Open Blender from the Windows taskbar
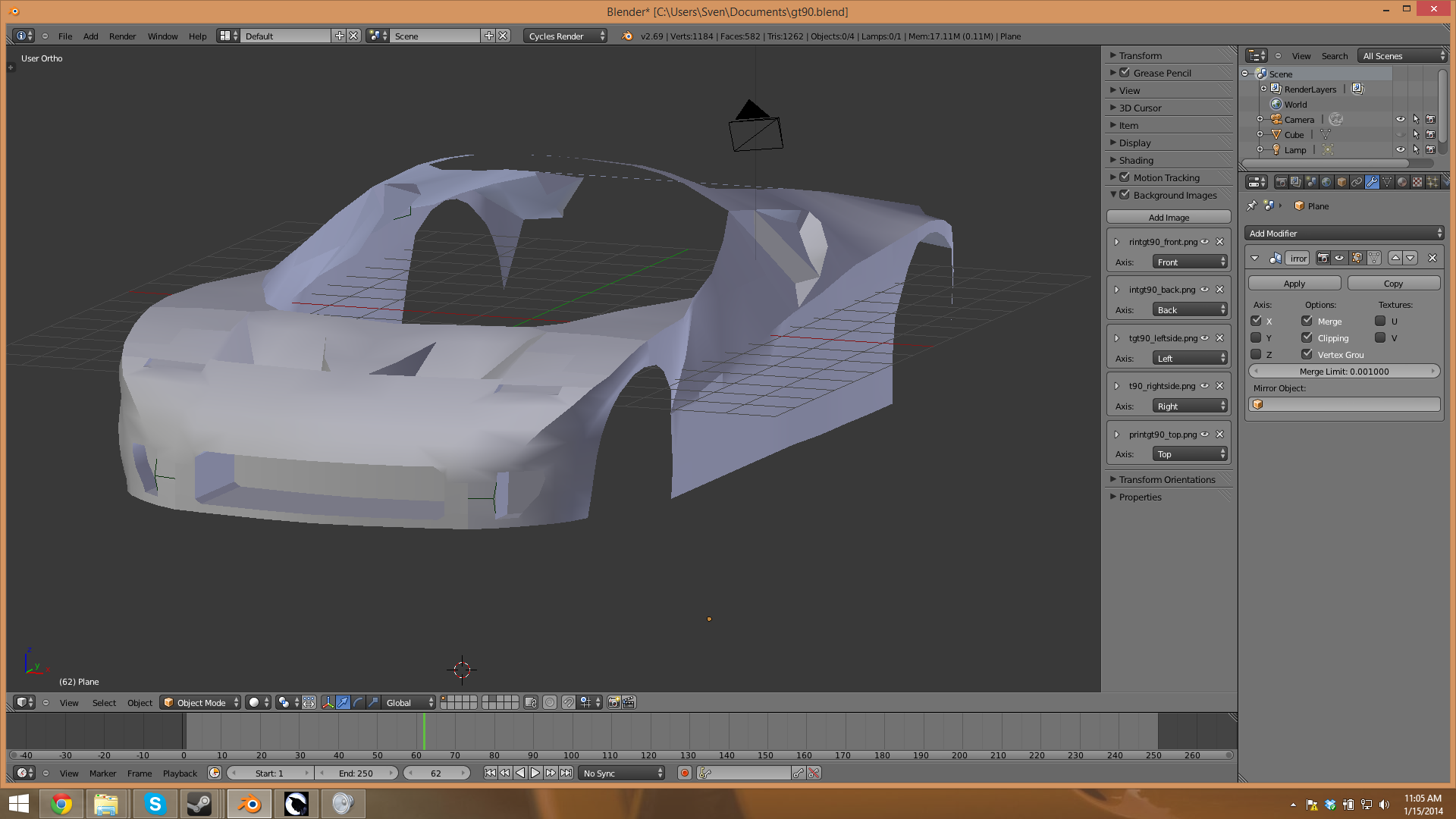1456x819 pixels. (x=249, y=804)
